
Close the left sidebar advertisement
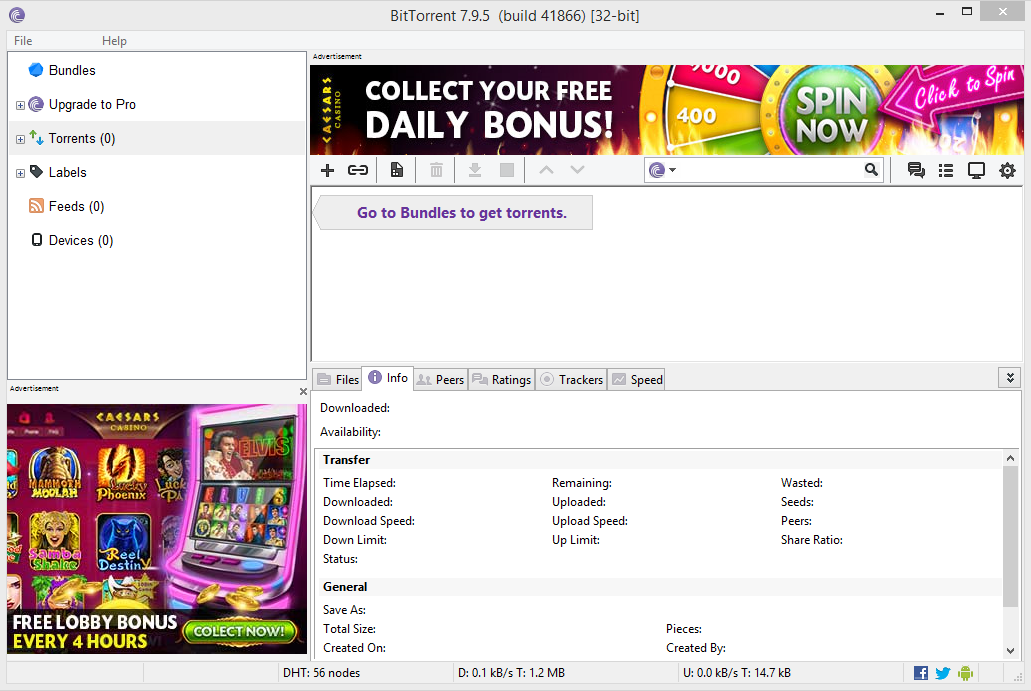[x=303, y=391]
